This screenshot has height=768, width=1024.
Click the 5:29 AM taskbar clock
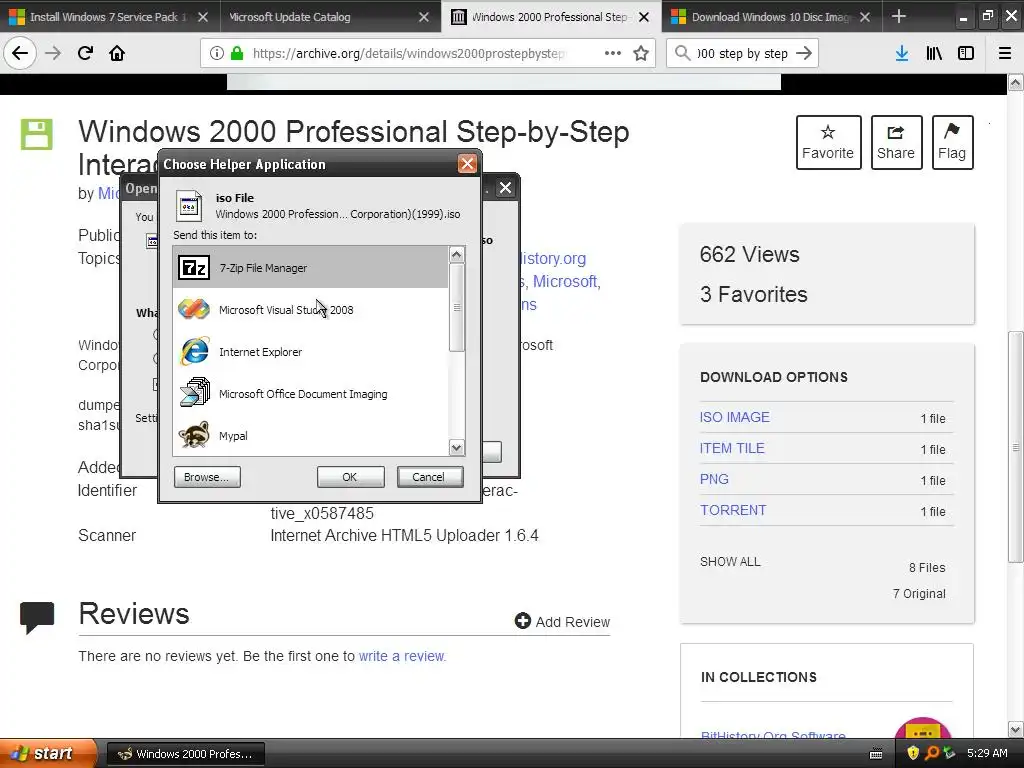(987, 753)
